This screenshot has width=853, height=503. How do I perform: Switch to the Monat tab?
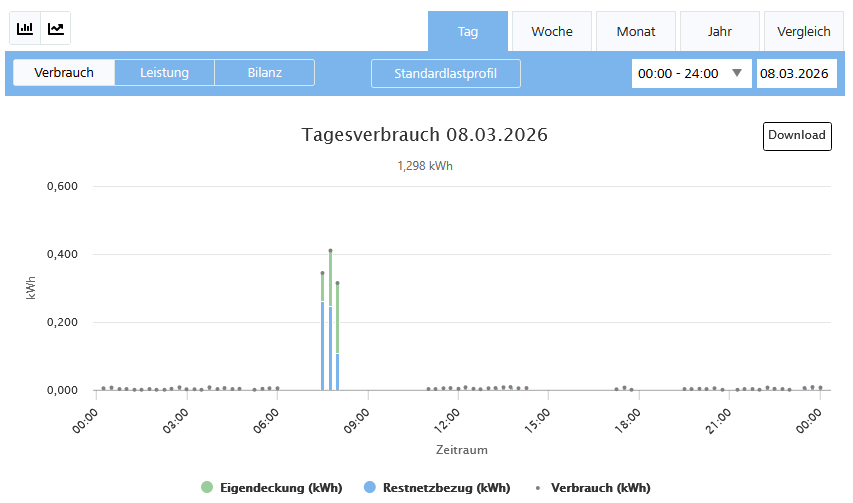coord(636,32)
